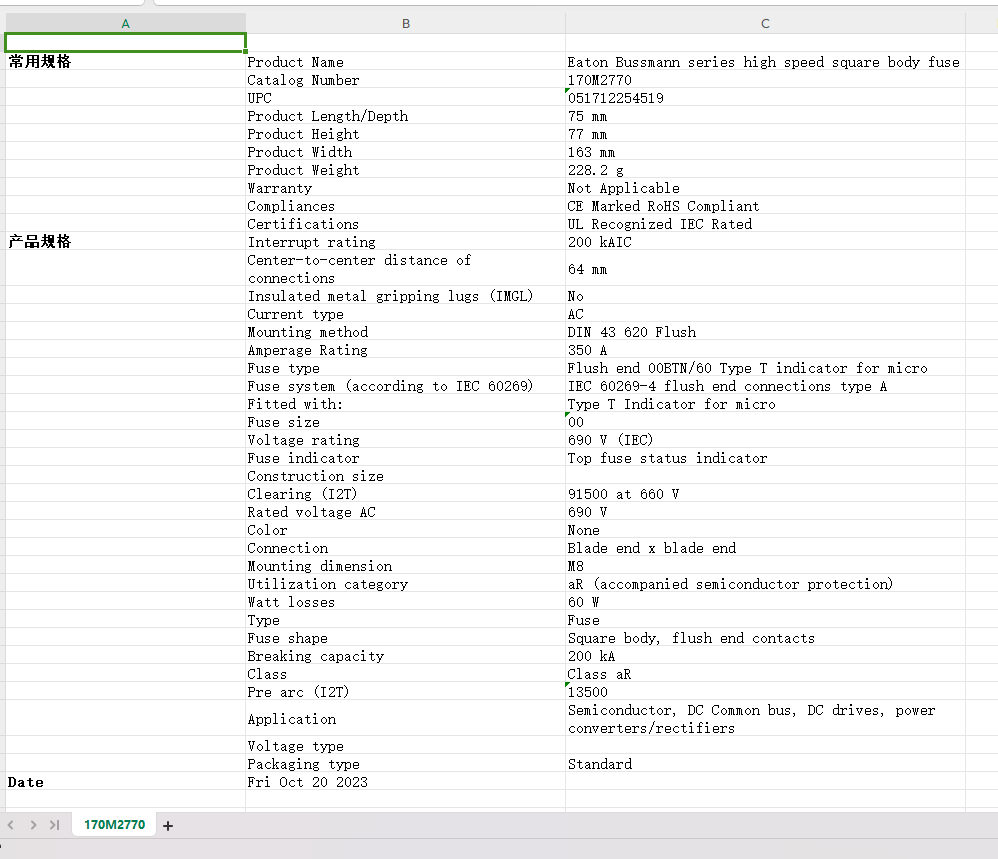Select the 'Compliances' label cell

point(405,206)
